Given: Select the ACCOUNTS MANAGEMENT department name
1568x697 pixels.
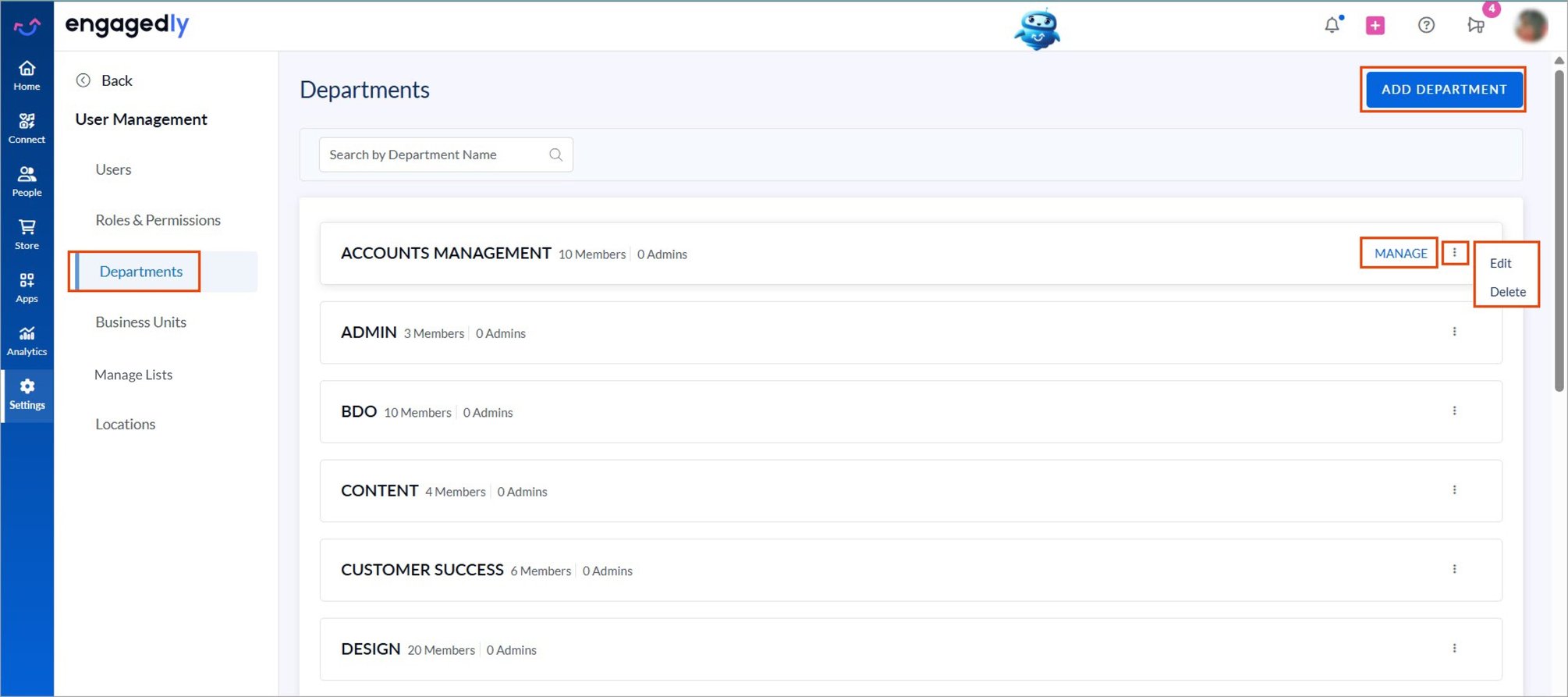Looking at the screenshot, I should tap(446, 253).
